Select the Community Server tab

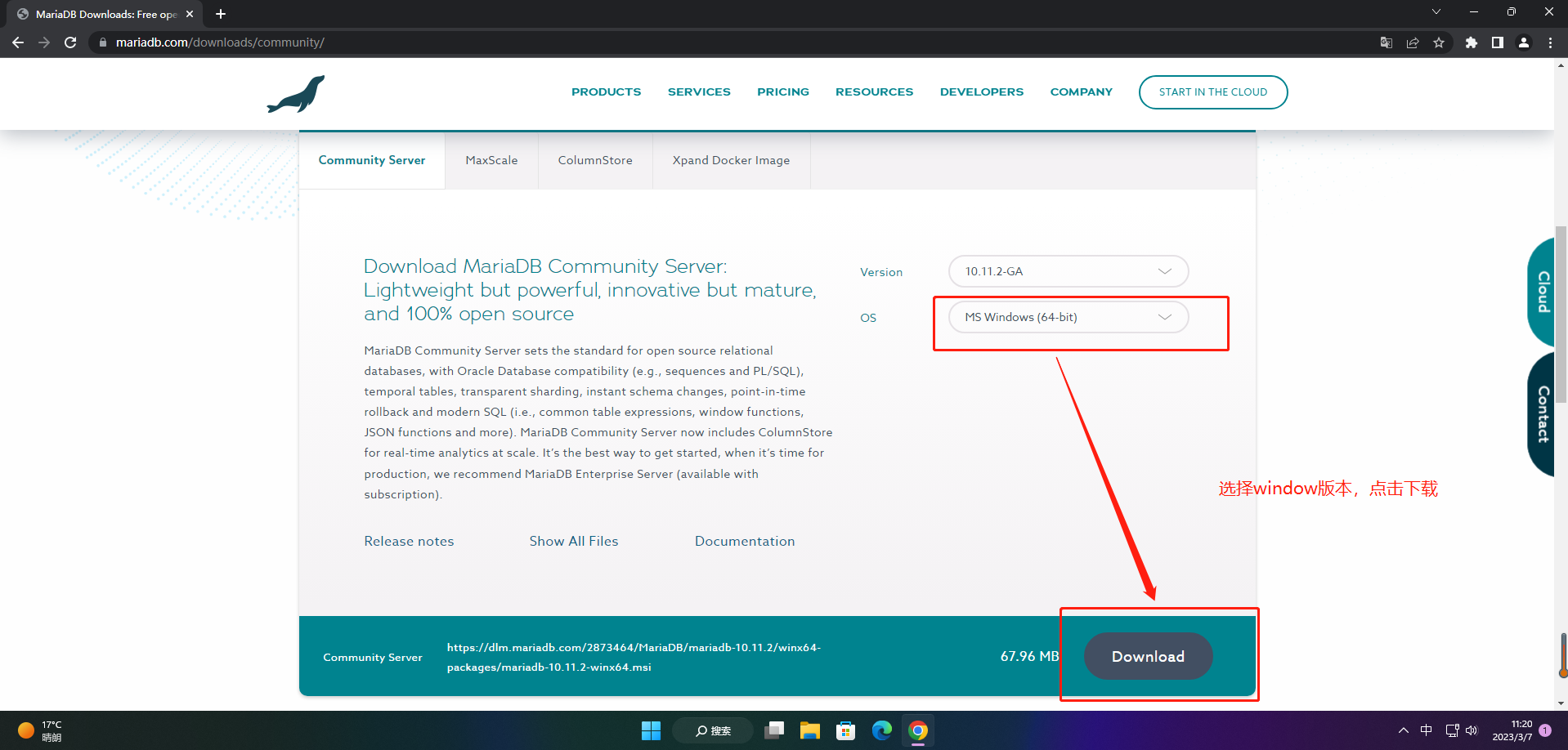click(x=372, y=161)
